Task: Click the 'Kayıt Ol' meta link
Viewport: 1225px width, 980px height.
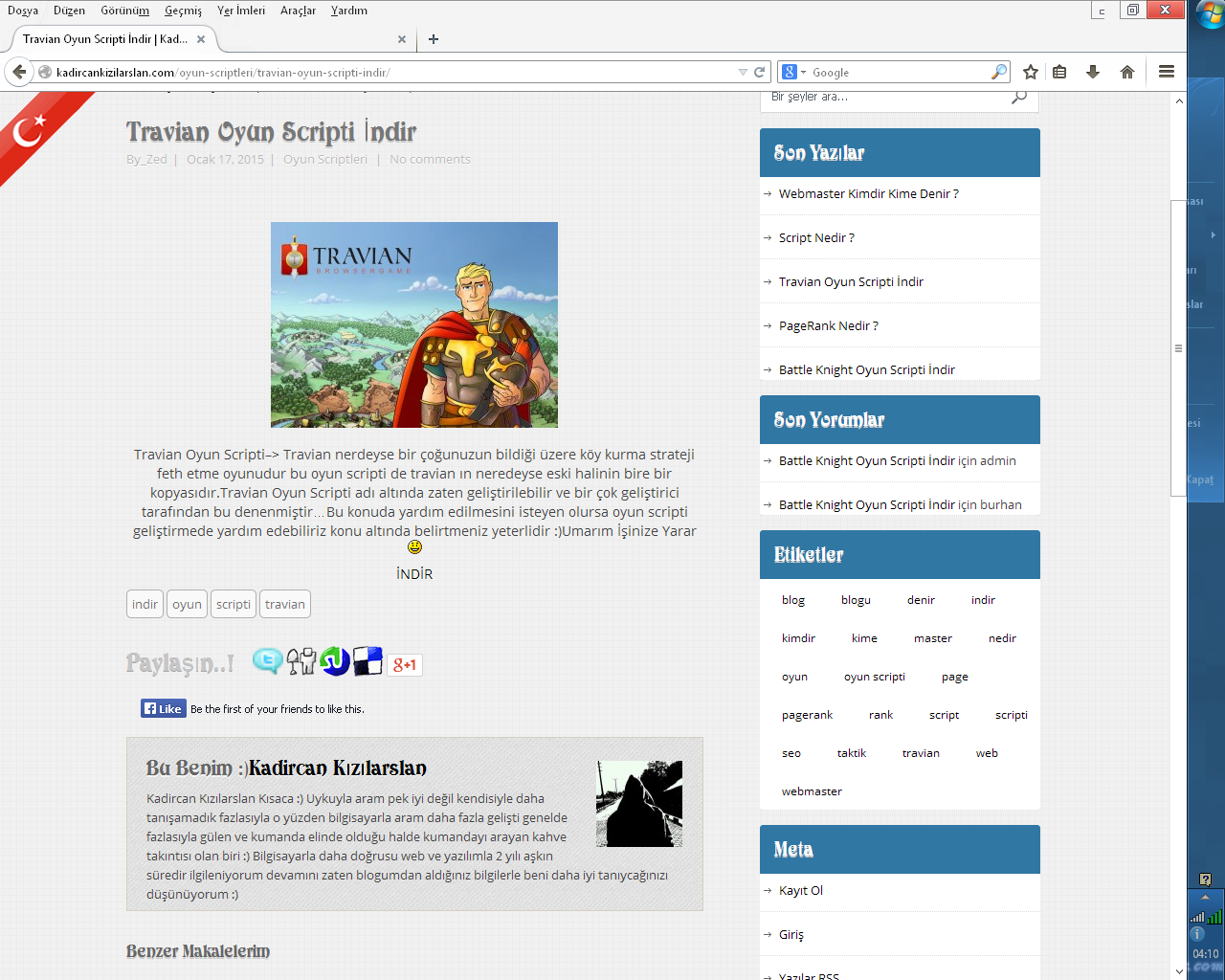Action: pos(801,890)
